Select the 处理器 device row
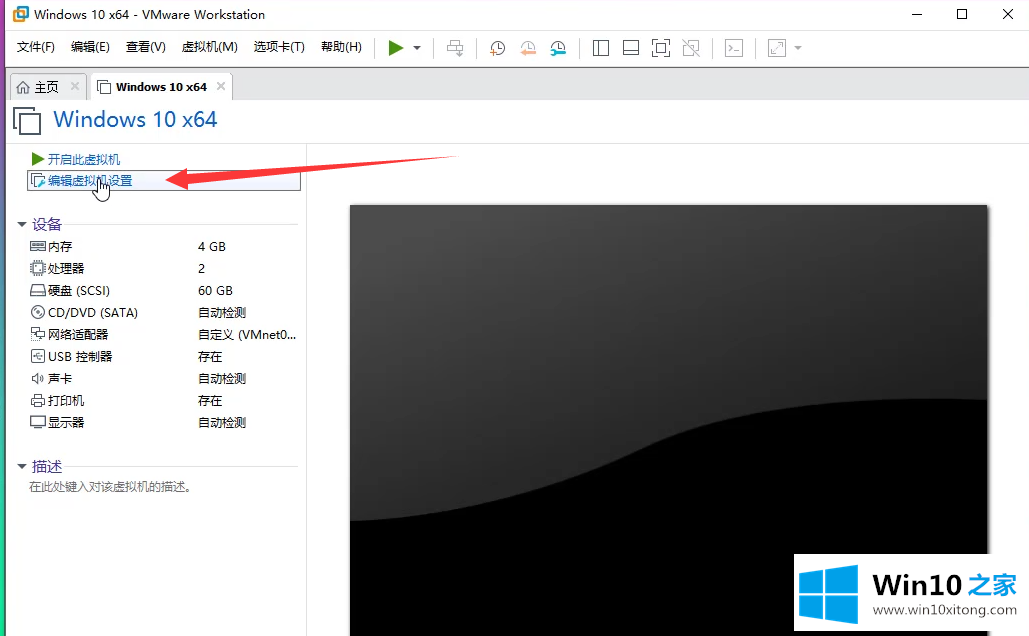Viewport: 1029px width, 636px height. click(163, 268)
